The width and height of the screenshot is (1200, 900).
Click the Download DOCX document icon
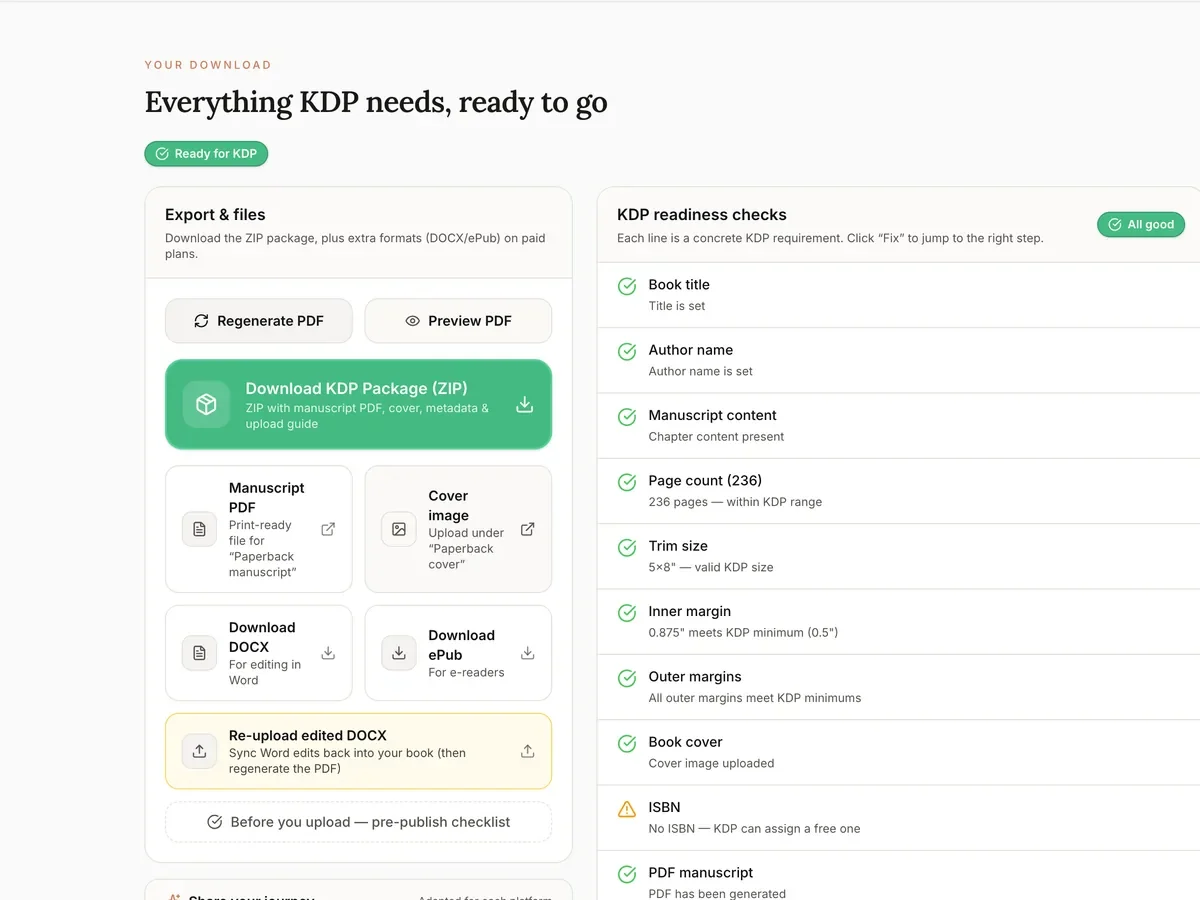click(199, 653)
